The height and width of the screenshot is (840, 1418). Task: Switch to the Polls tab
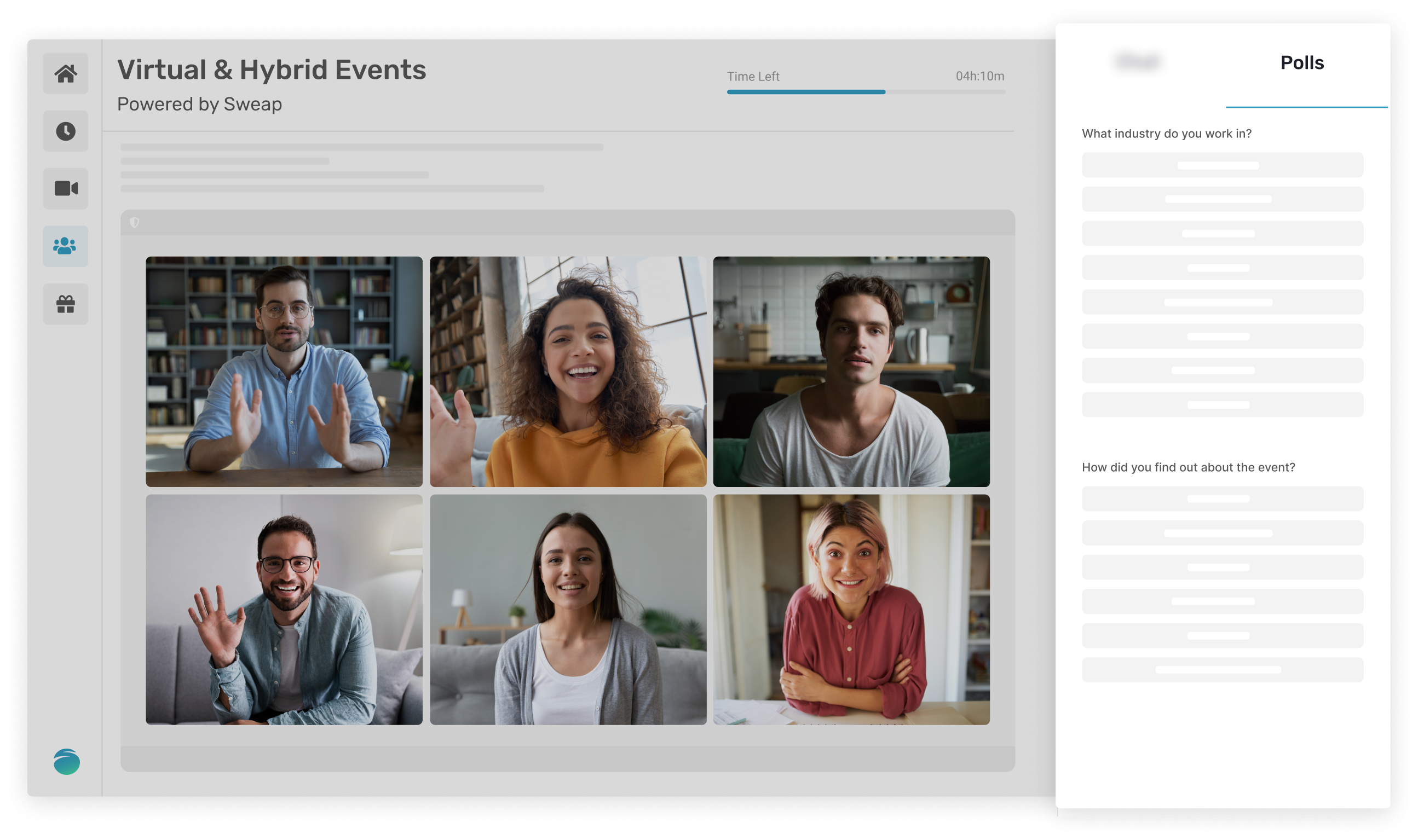coord(1302,63)
